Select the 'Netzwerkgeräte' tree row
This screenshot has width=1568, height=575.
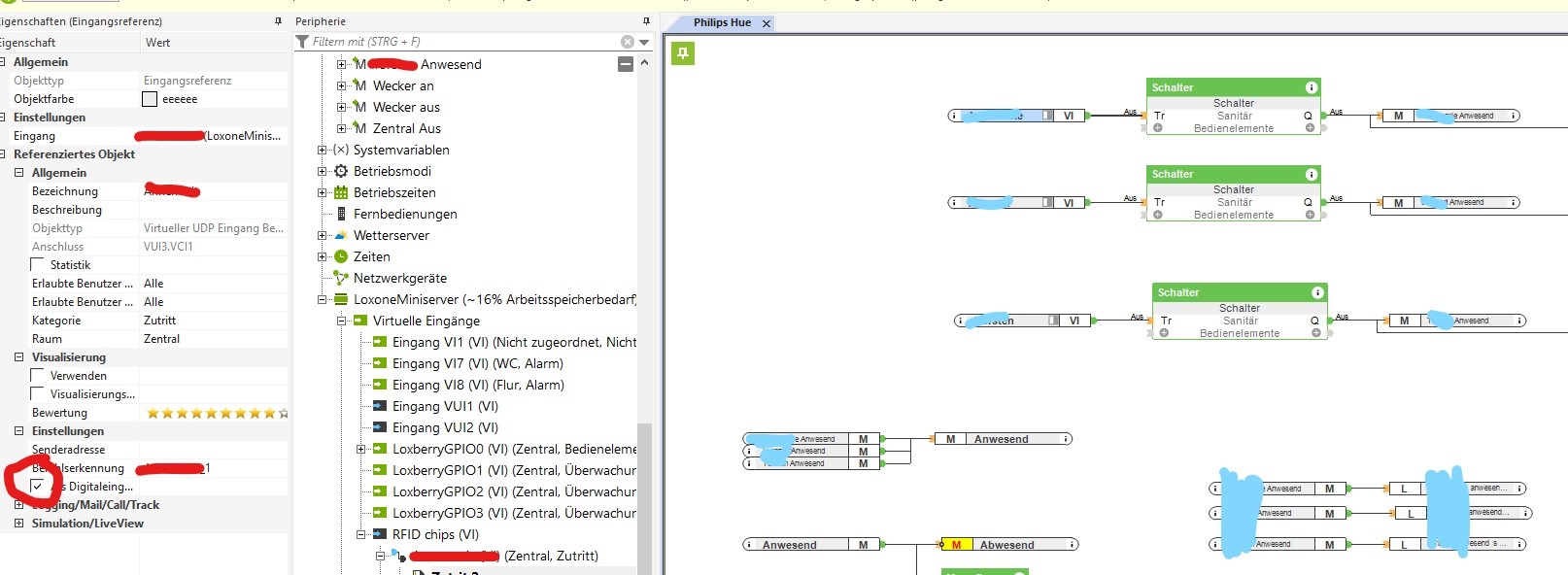point(400,278)
